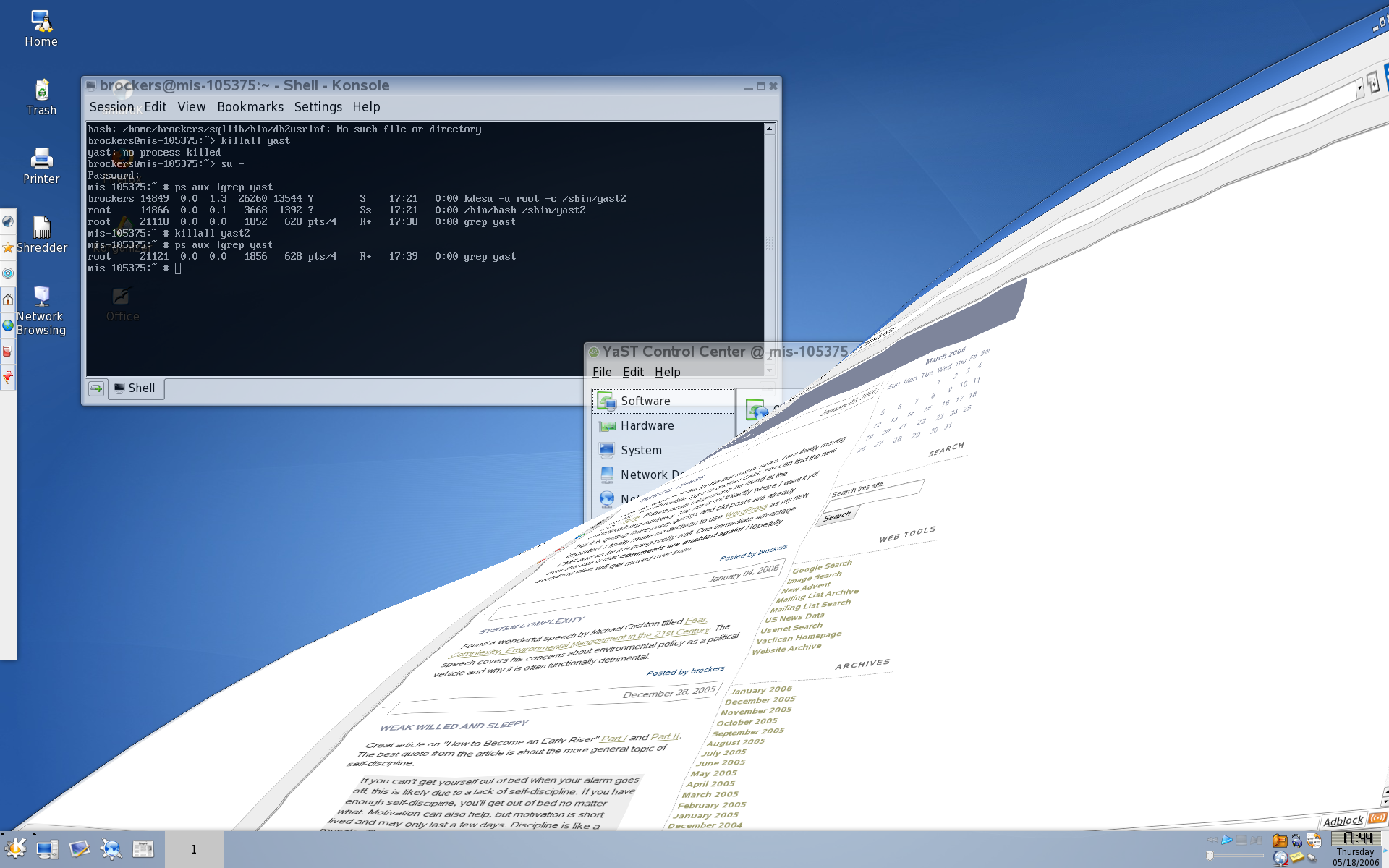
Task: Click the sync arrows tray icon
Action: 1314,841
